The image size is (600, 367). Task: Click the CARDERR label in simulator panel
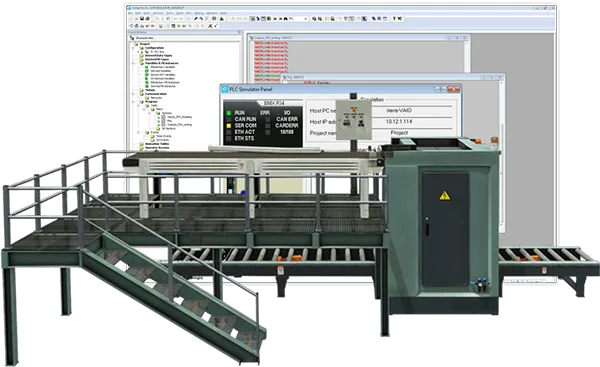(287, 126)
